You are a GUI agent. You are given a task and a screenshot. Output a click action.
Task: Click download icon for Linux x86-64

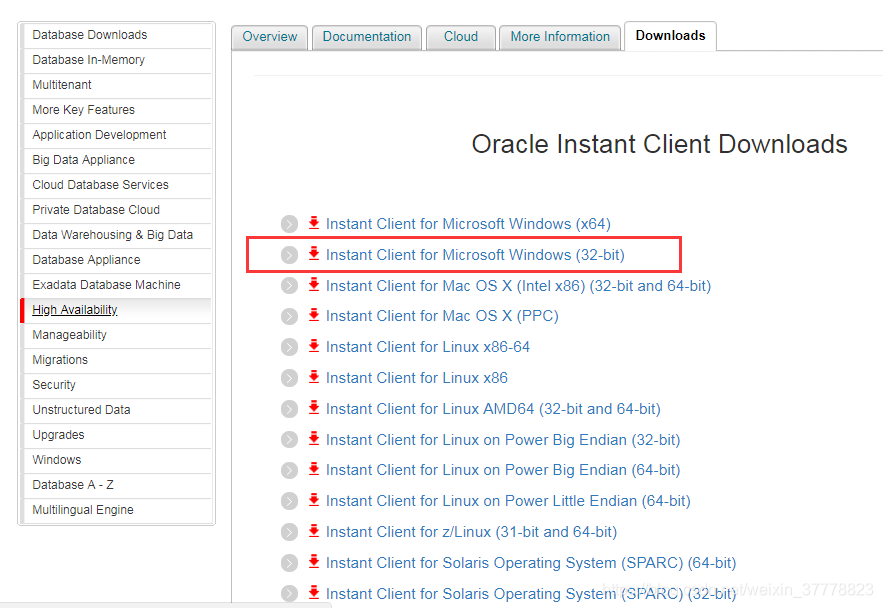(314, 346)
